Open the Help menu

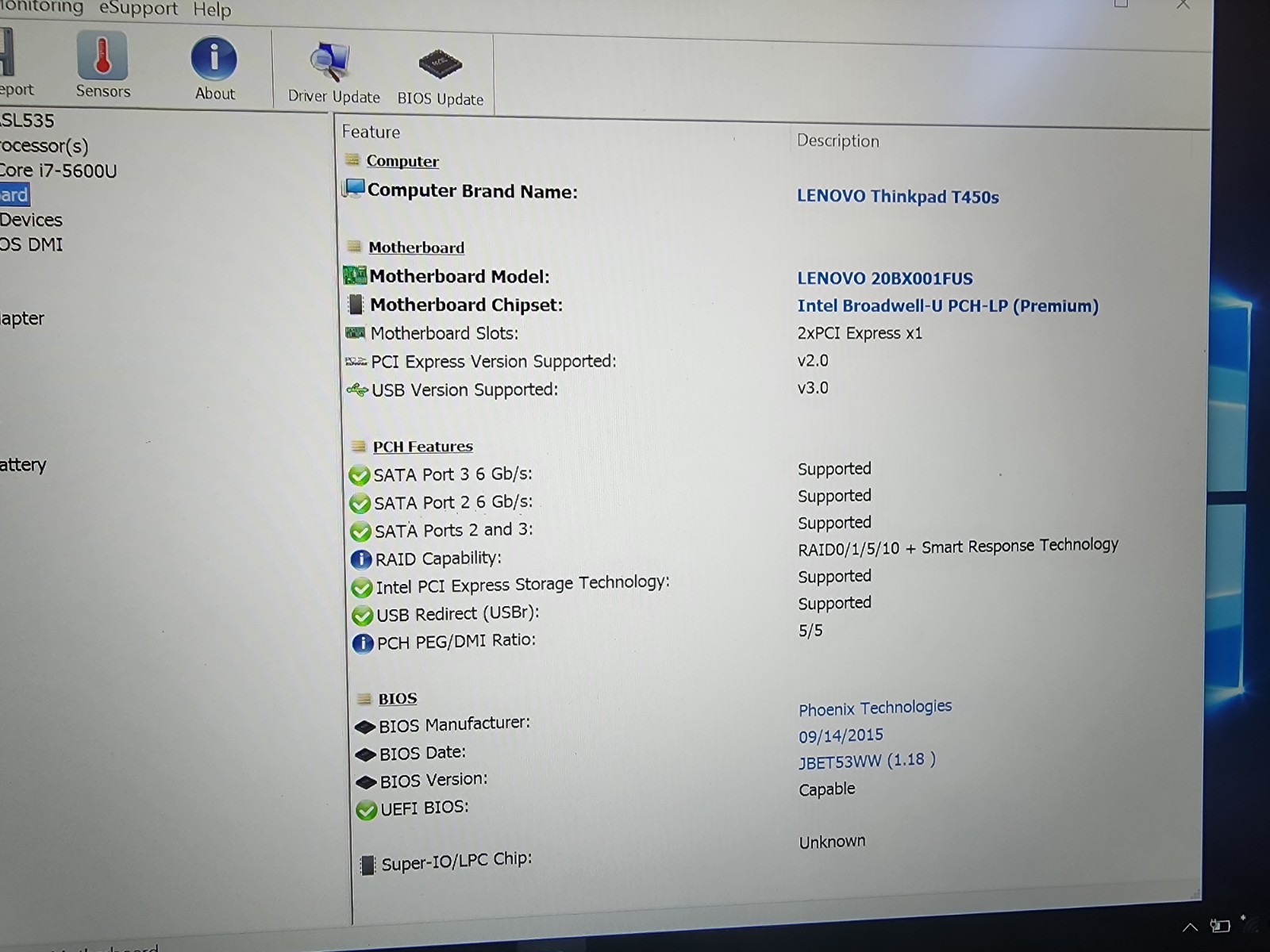(212, 10)
